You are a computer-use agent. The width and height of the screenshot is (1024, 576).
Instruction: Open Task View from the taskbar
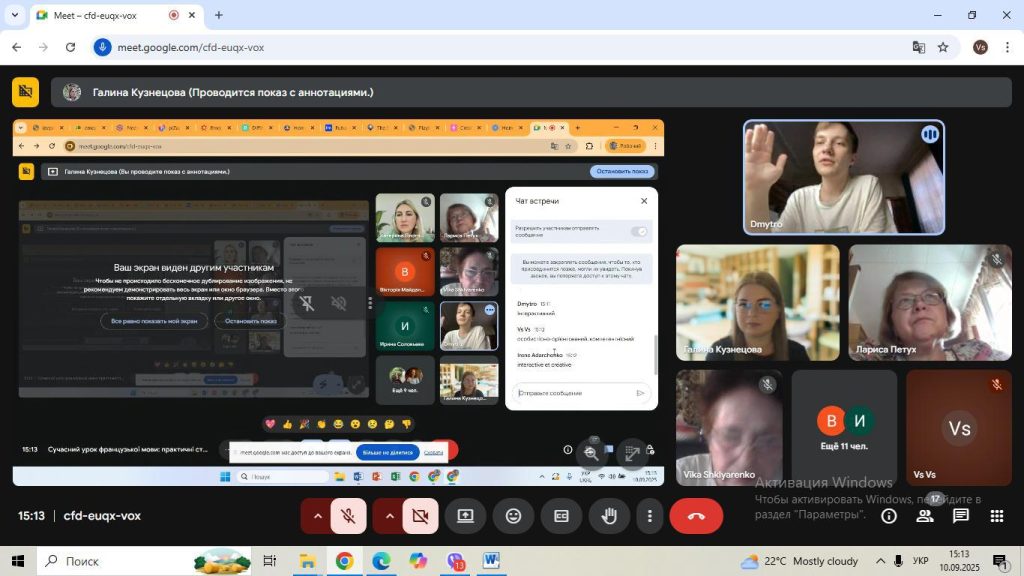[269, 561]
